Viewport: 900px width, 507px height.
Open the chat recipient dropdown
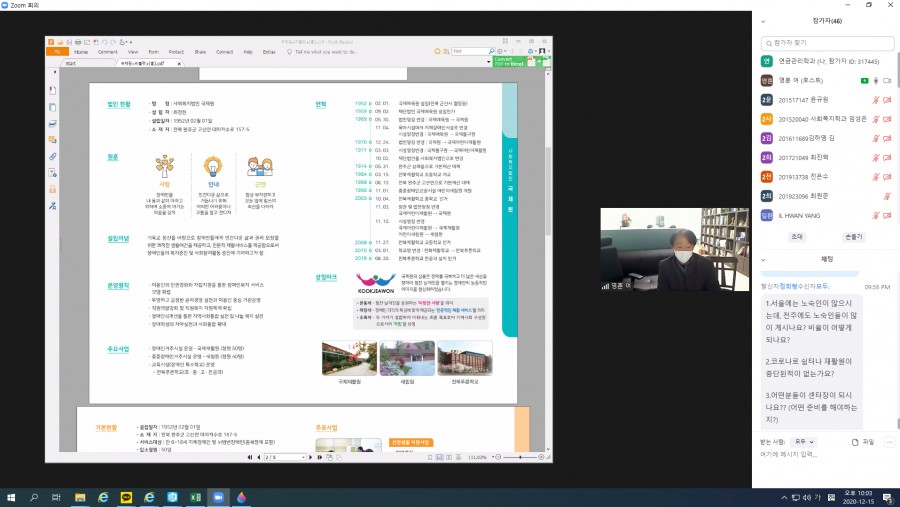point(804,442)
